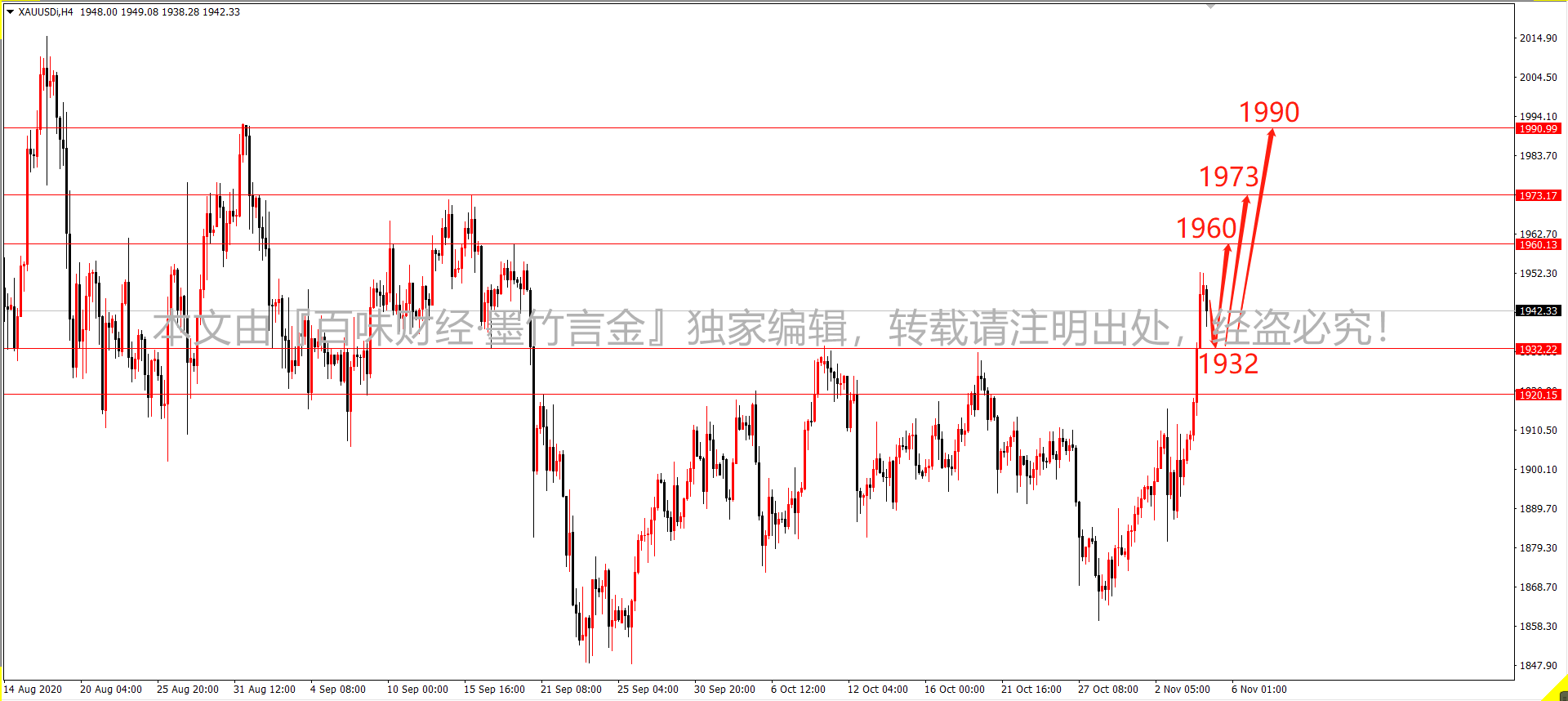
Task: Click price scale value 1994.10
Action: (1538, 116)
